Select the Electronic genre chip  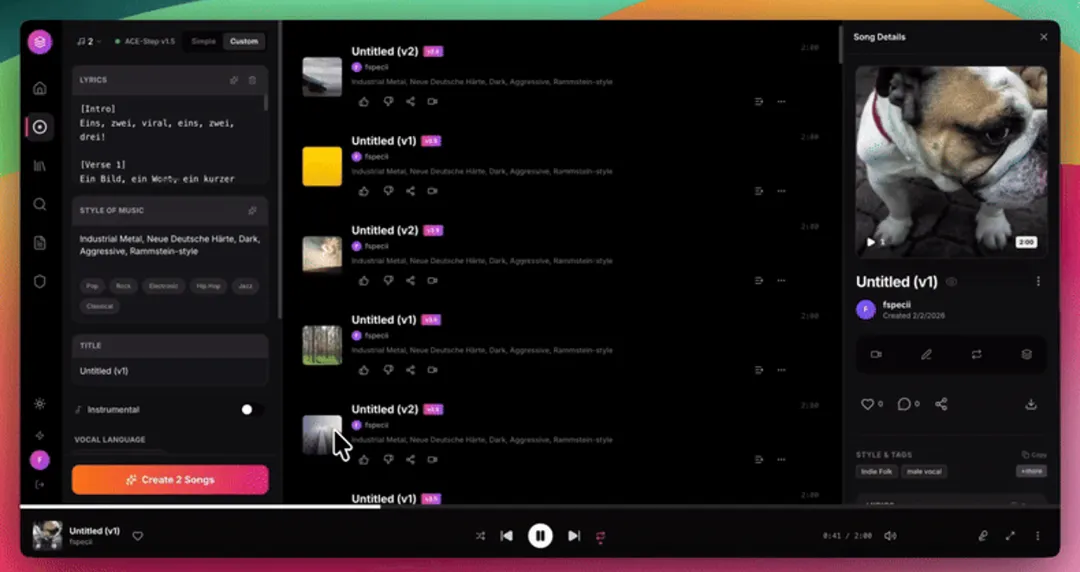pos(163,286)
